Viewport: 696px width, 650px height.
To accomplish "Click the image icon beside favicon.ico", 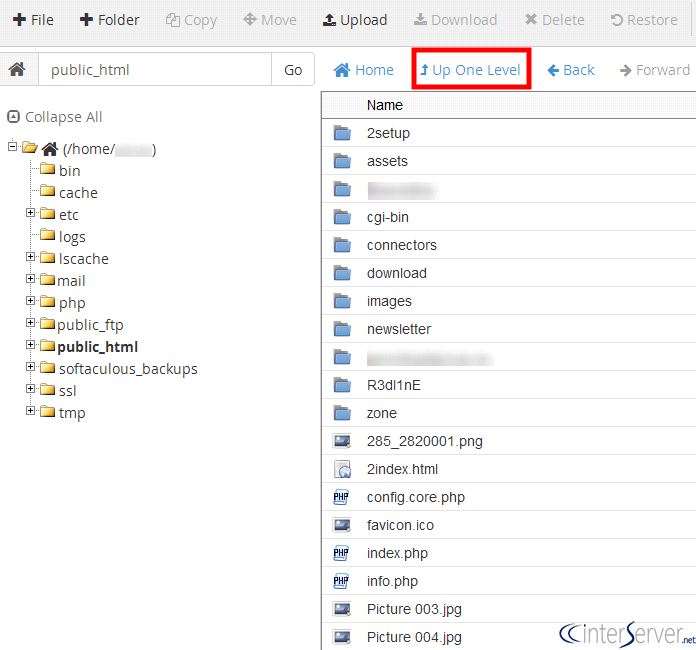I will click(x=342, y=525).
